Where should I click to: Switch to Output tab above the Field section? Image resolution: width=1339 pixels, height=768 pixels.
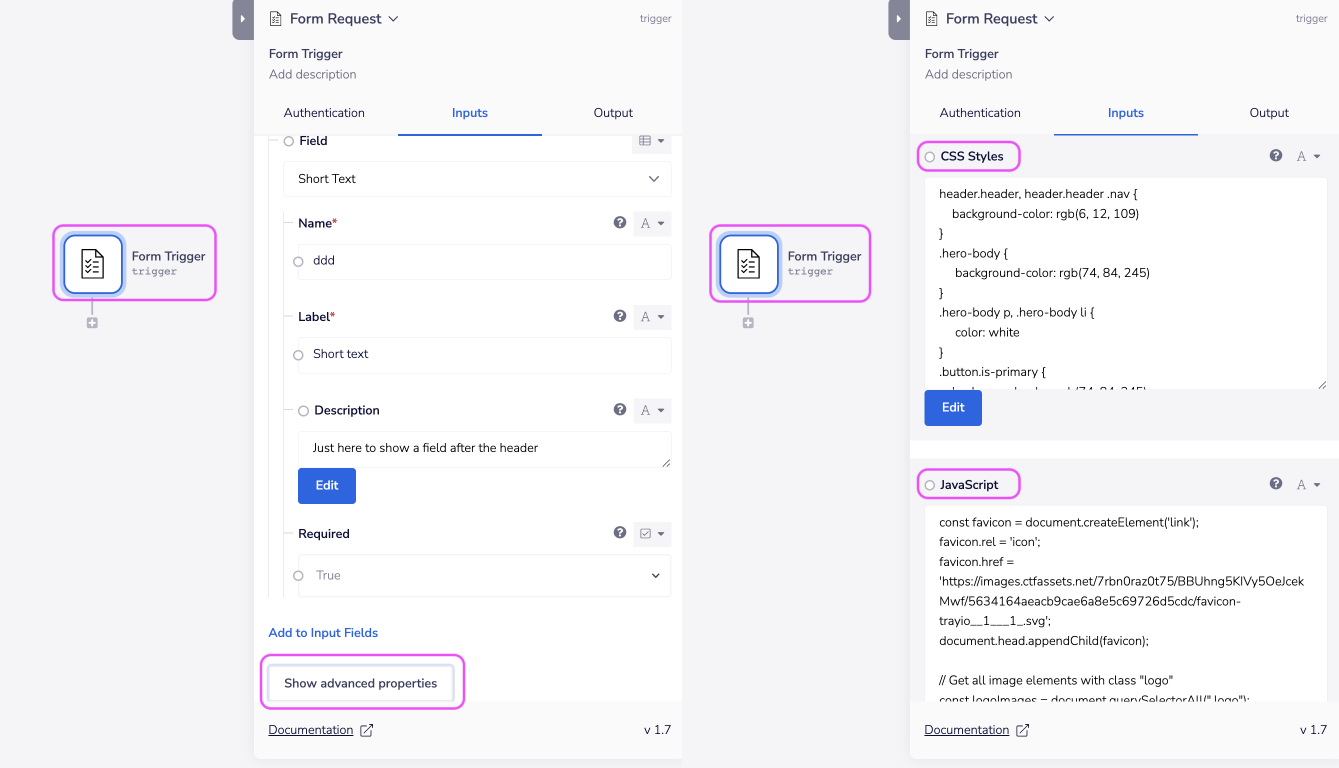coord(613,113)
